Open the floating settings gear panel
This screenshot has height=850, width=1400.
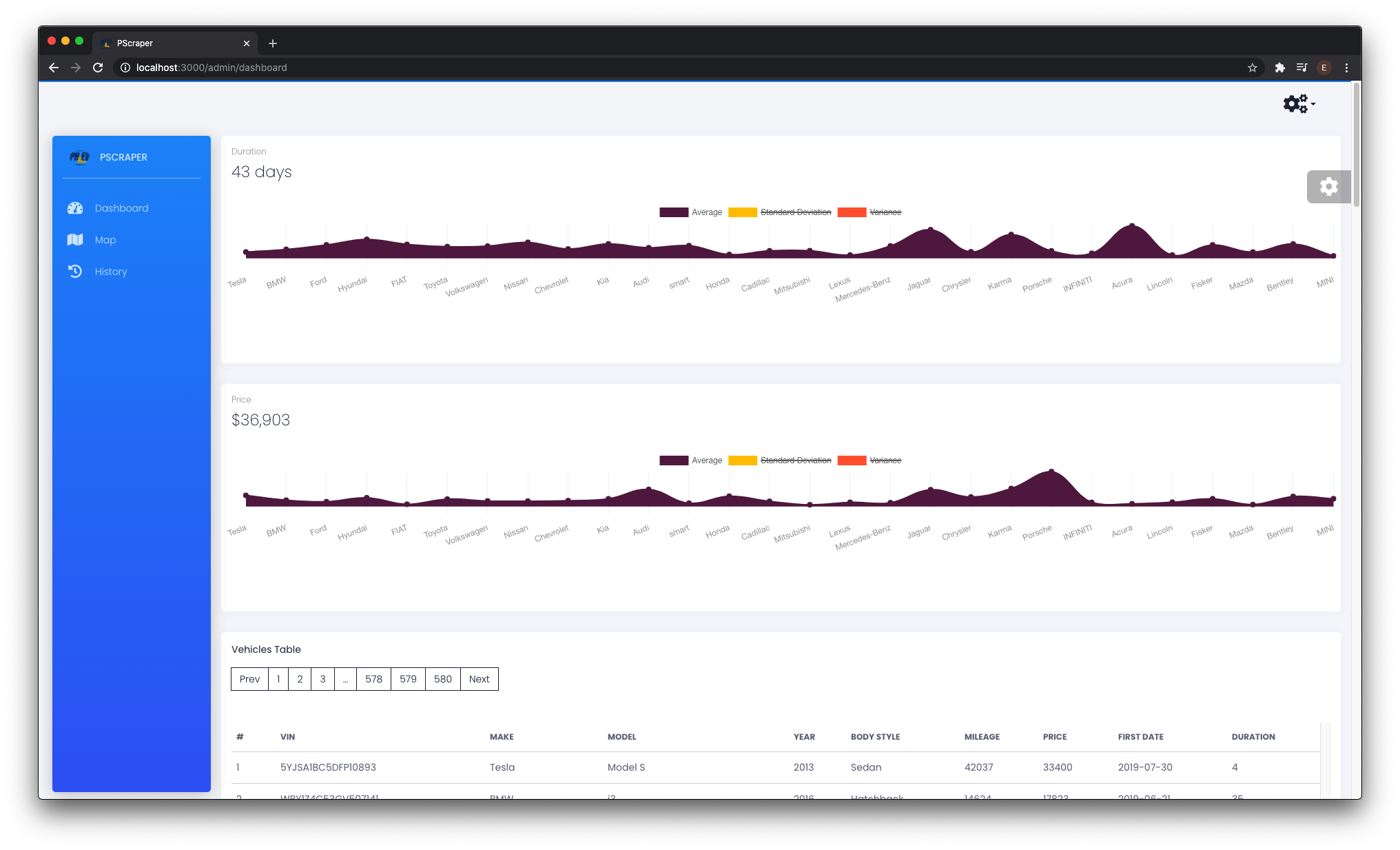point(1328,186)
